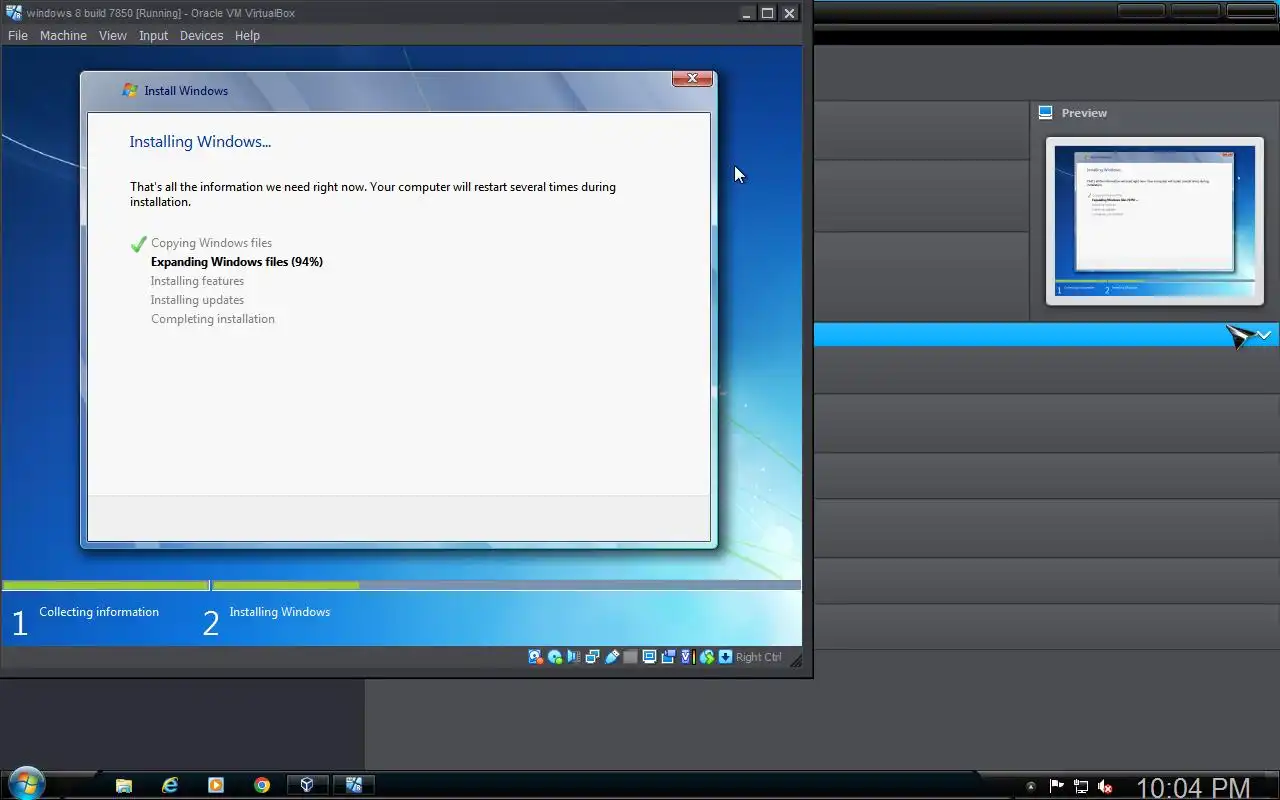Viewport: 1280px width, 800px height.
Task: Click the Installing Windows progress bar
Action: click(506, 586)
